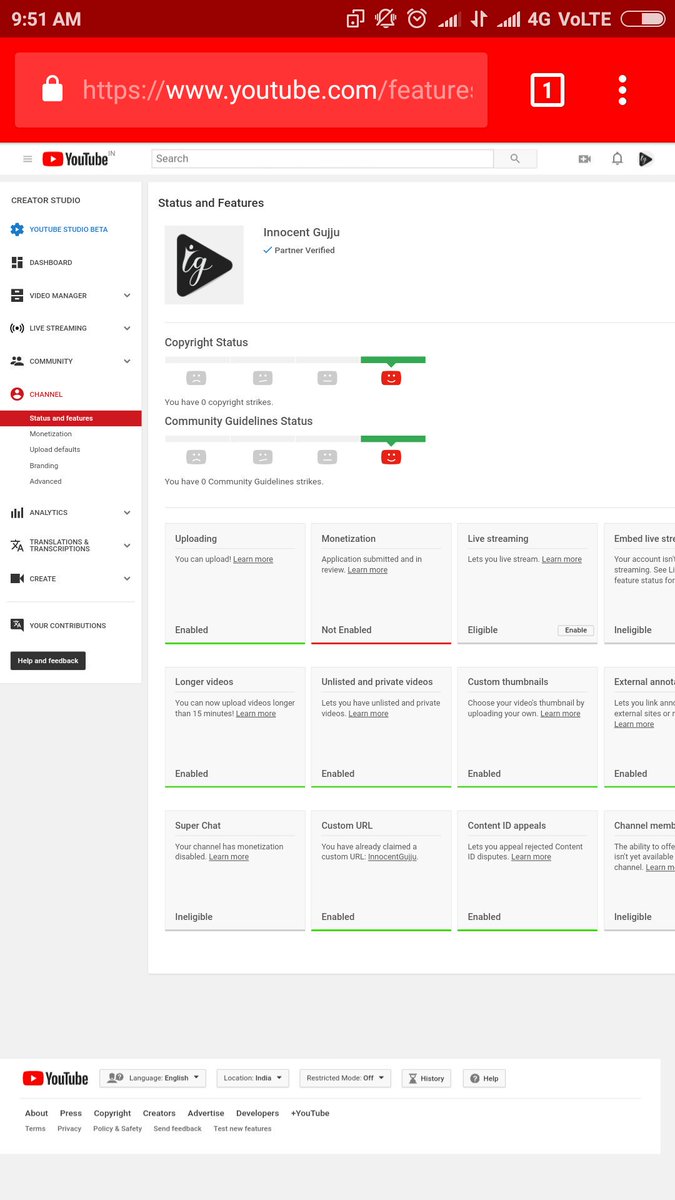Click the Translations & Transcriptions icon
The image size is (675, 1200).
[17, 545]
